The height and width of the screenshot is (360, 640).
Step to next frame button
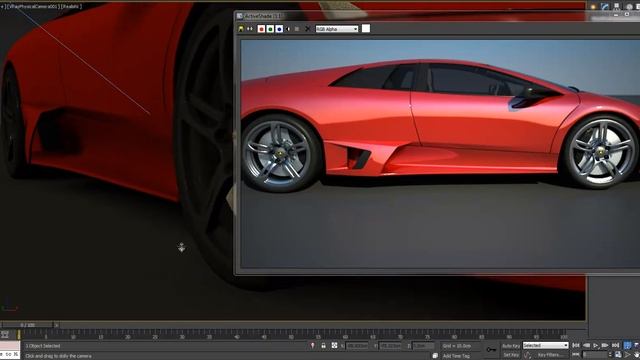coord(605,346)
